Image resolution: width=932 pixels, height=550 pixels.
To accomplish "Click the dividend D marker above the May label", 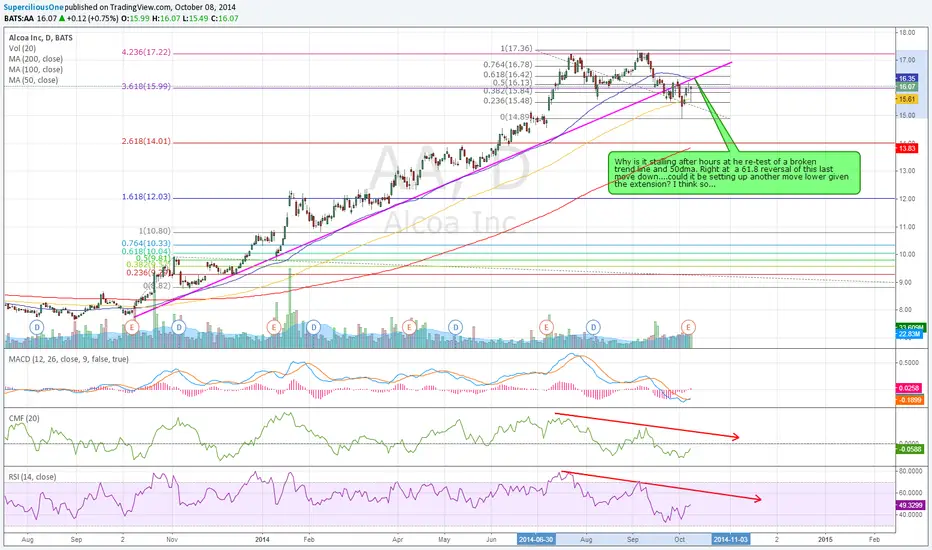I will (455, 327).
